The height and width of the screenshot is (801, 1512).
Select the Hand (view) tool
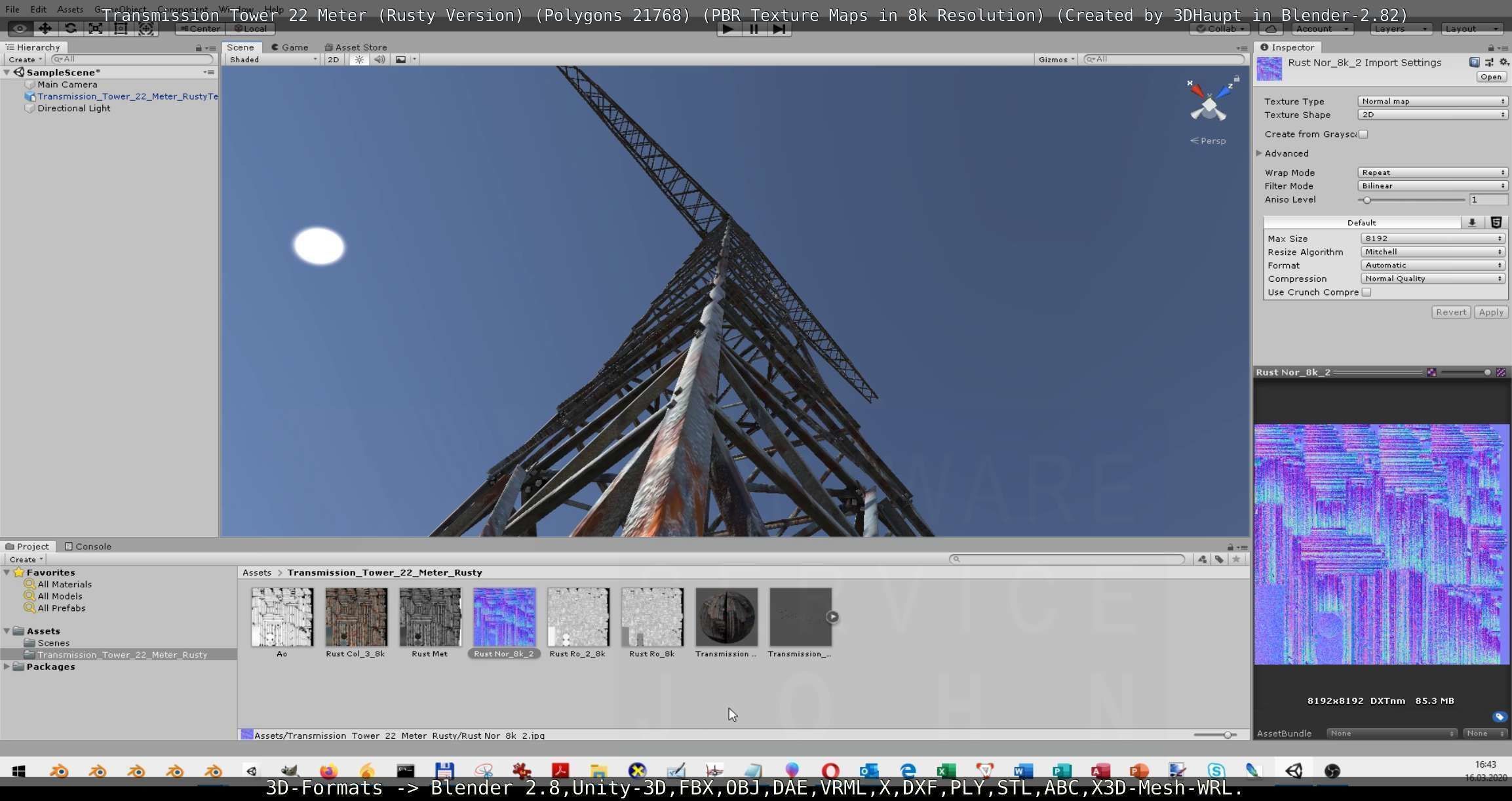pos(20,29)
